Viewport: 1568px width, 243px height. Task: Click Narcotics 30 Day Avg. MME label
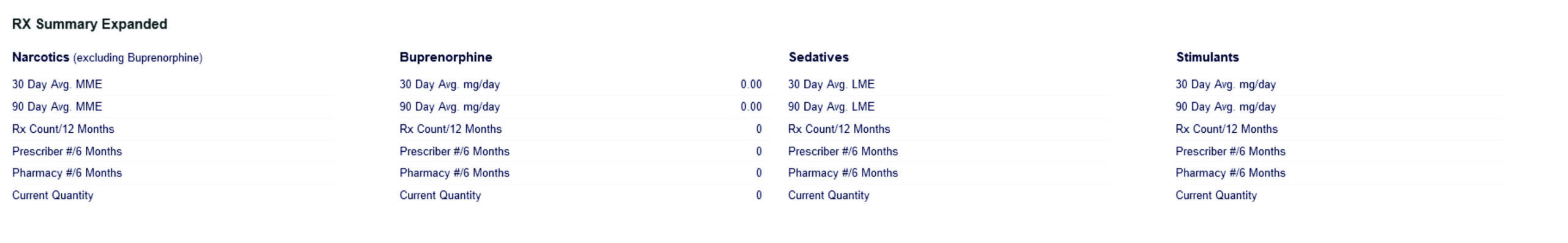click(x=57, y=84)
